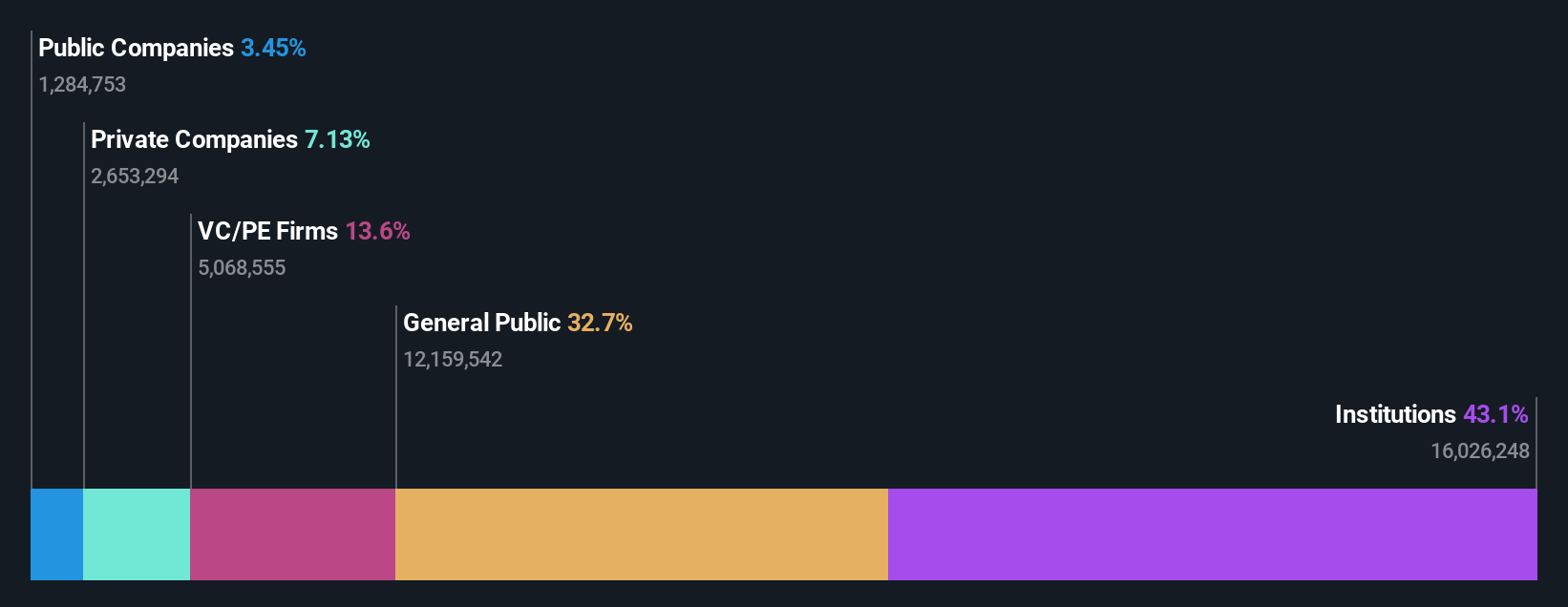1568x607 pixels.
Task: Click the share count 5,068,555
Action: [242, 268]
